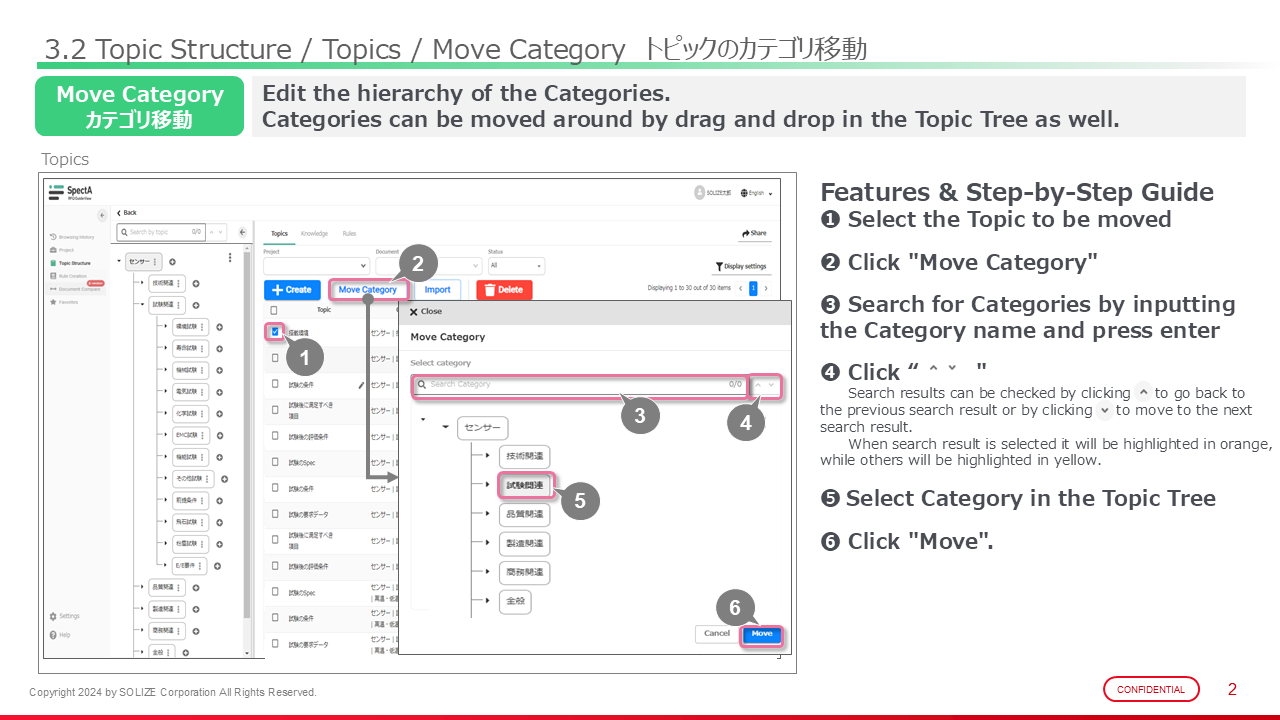Switch to the Knowledge tab
The width and height of the screenshot is (1280, 720).
pos(314,234)
